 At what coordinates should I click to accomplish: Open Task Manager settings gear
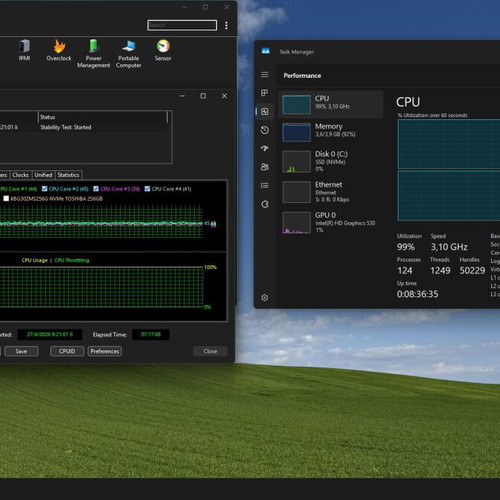[265, 298]
